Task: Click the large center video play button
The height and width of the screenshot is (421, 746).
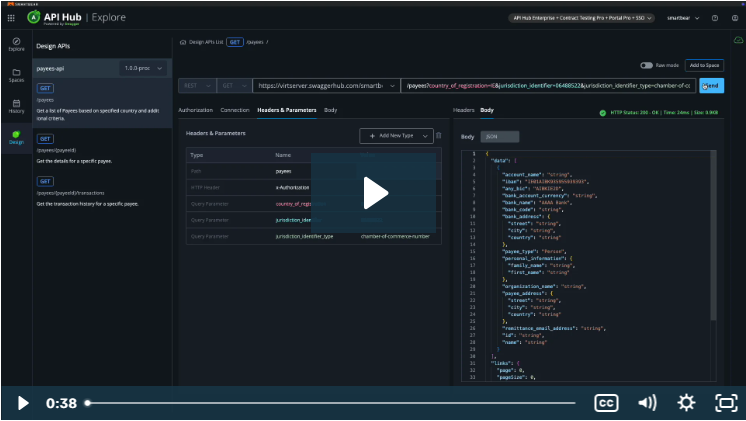Action: 374,193
